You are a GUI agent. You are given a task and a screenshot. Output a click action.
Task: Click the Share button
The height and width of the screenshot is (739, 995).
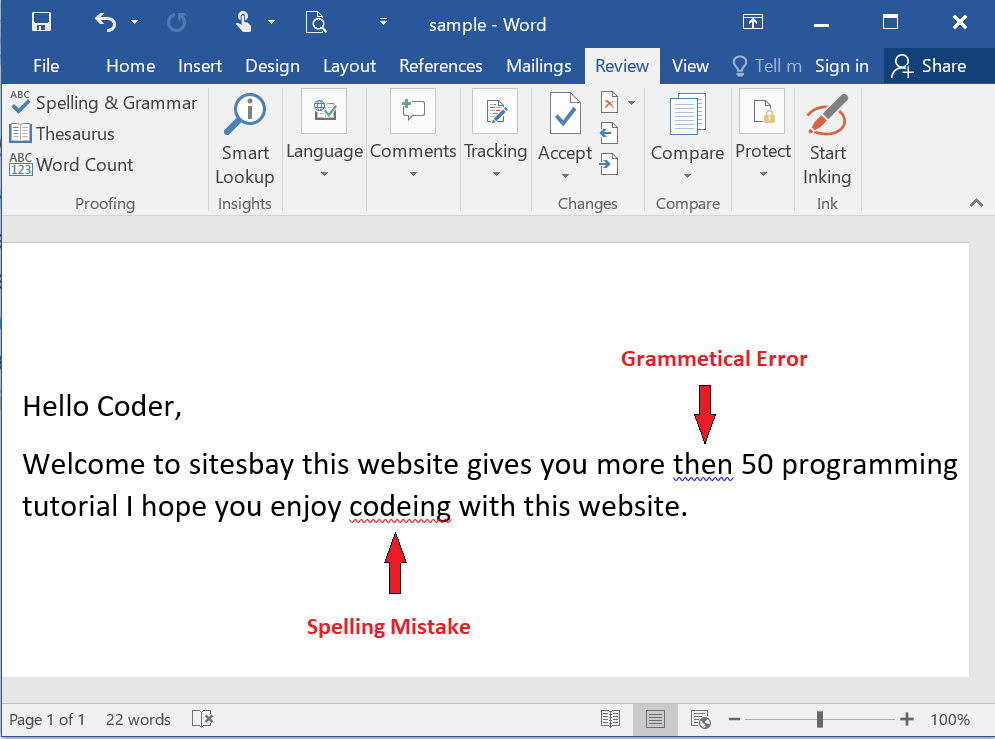point(929,66)
